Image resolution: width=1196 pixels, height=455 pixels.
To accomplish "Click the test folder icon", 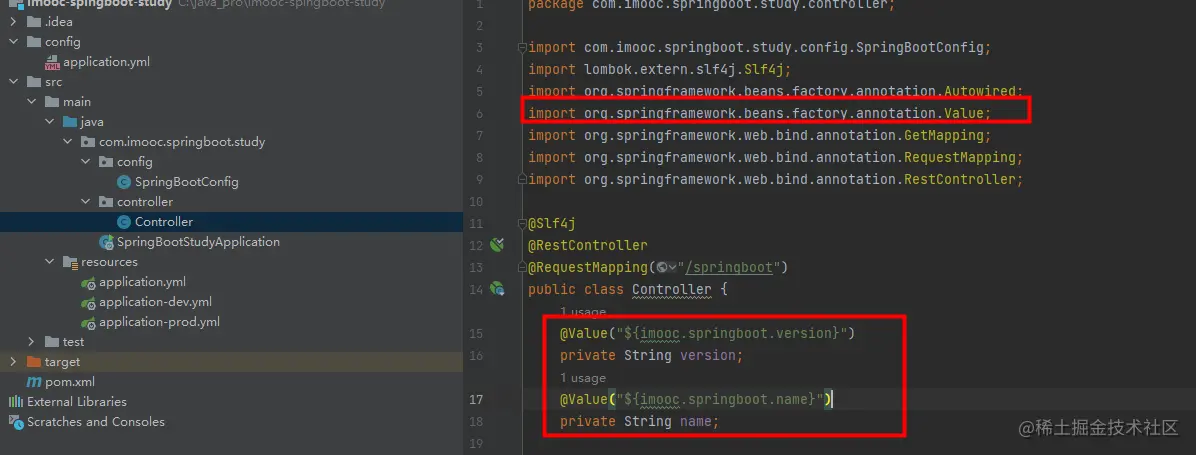I will [x=52, y=341].
